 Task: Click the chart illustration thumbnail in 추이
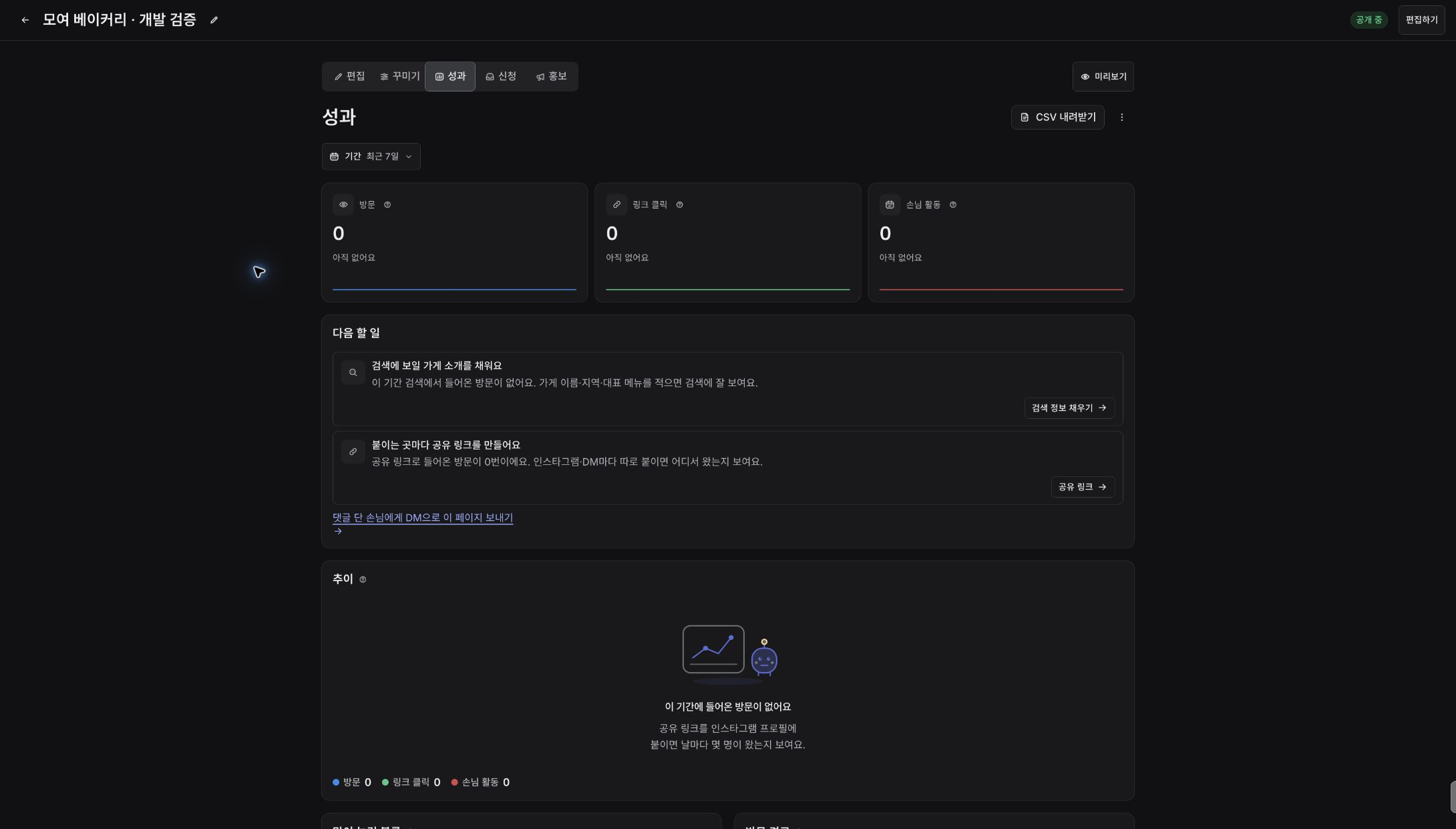click(x=729, y=655)
